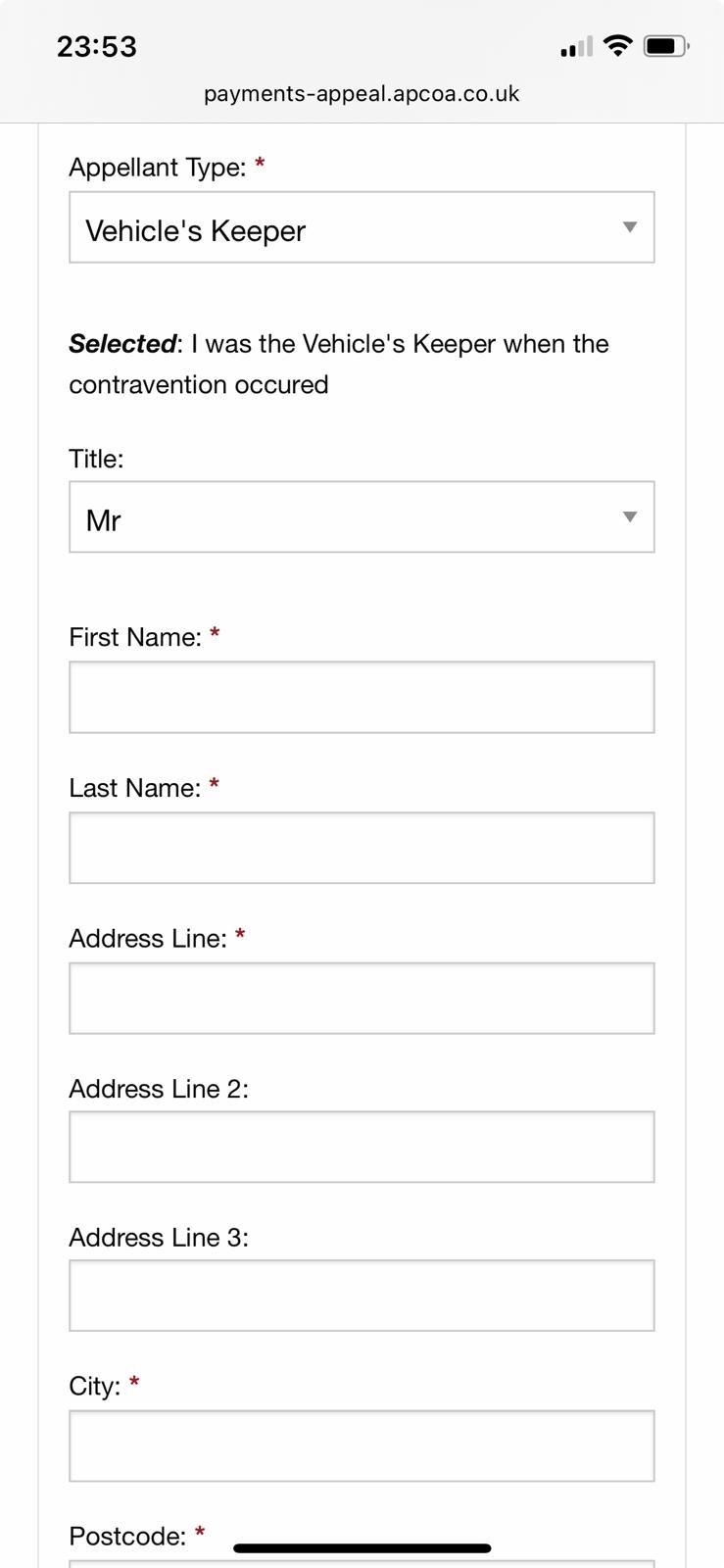Click the arrow on the Appellant Type dropdown
Screen dimensions: 724x1568
(630, 227)
